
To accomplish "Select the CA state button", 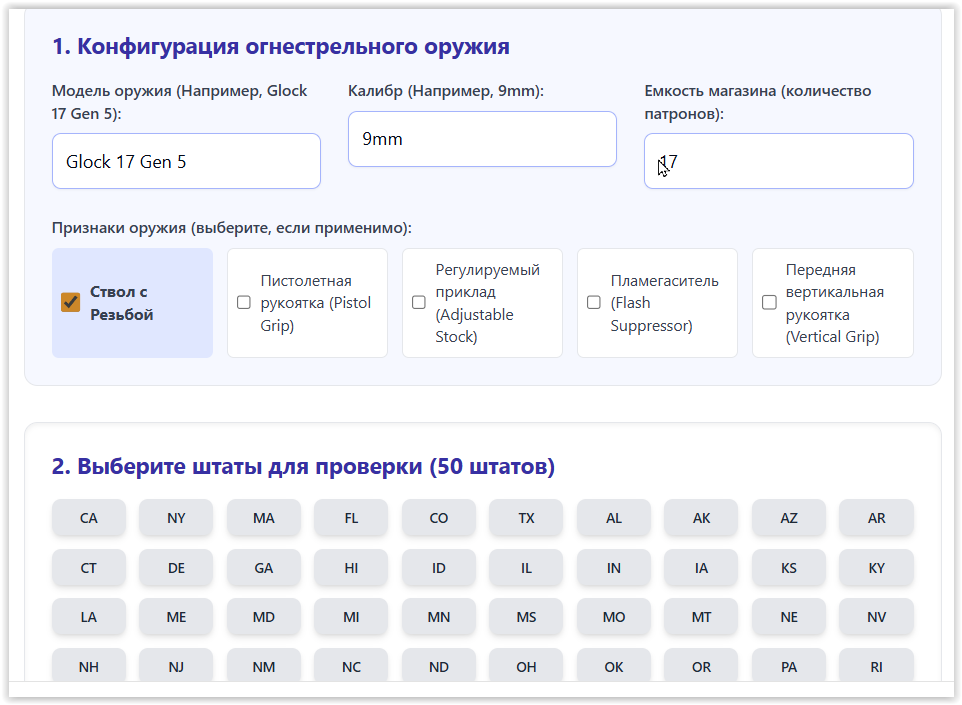I will [89, 518].
